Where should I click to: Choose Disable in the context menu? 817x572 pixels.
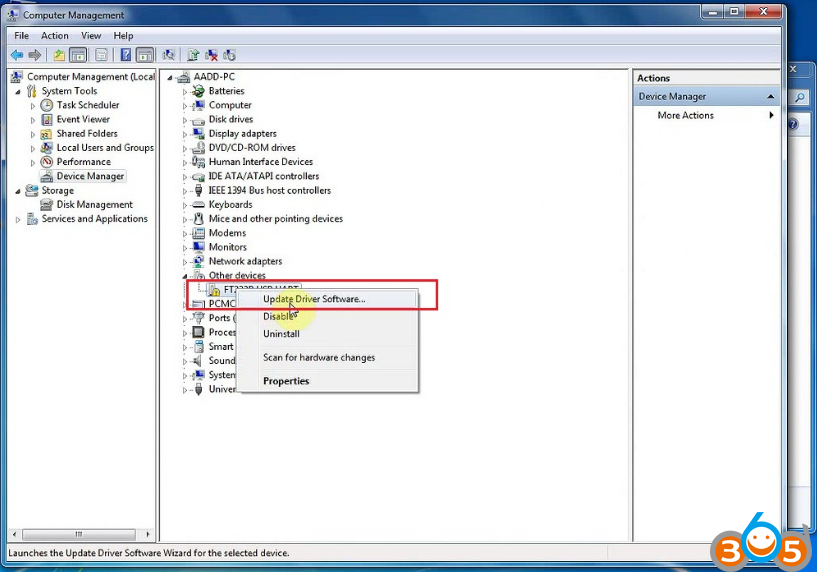coord(328,316)
